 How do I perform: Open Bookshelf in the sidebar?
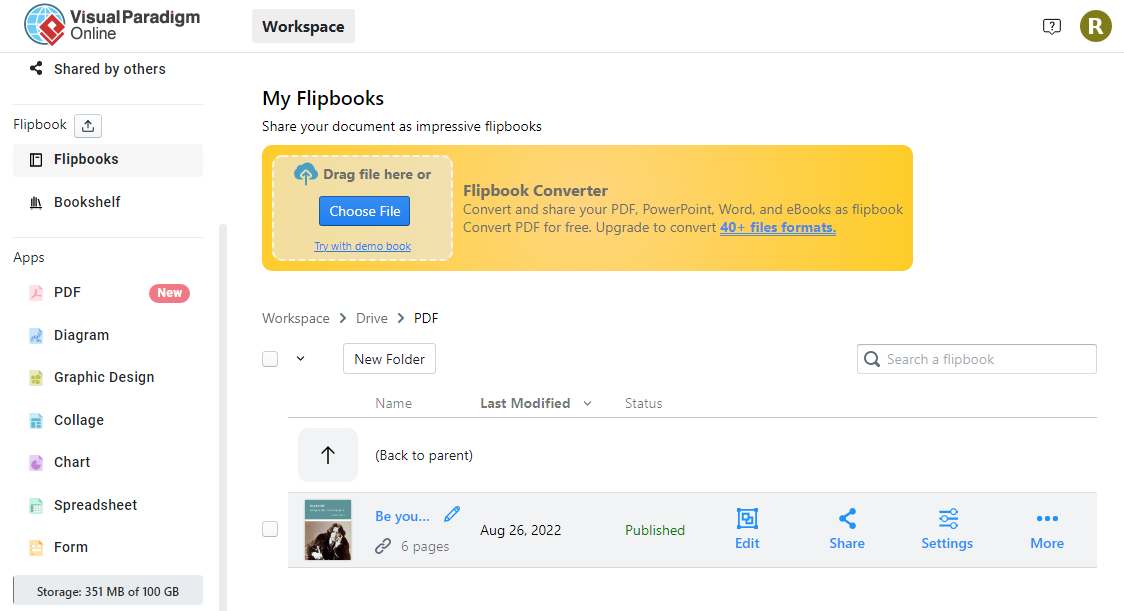click(x=87, y=202)
